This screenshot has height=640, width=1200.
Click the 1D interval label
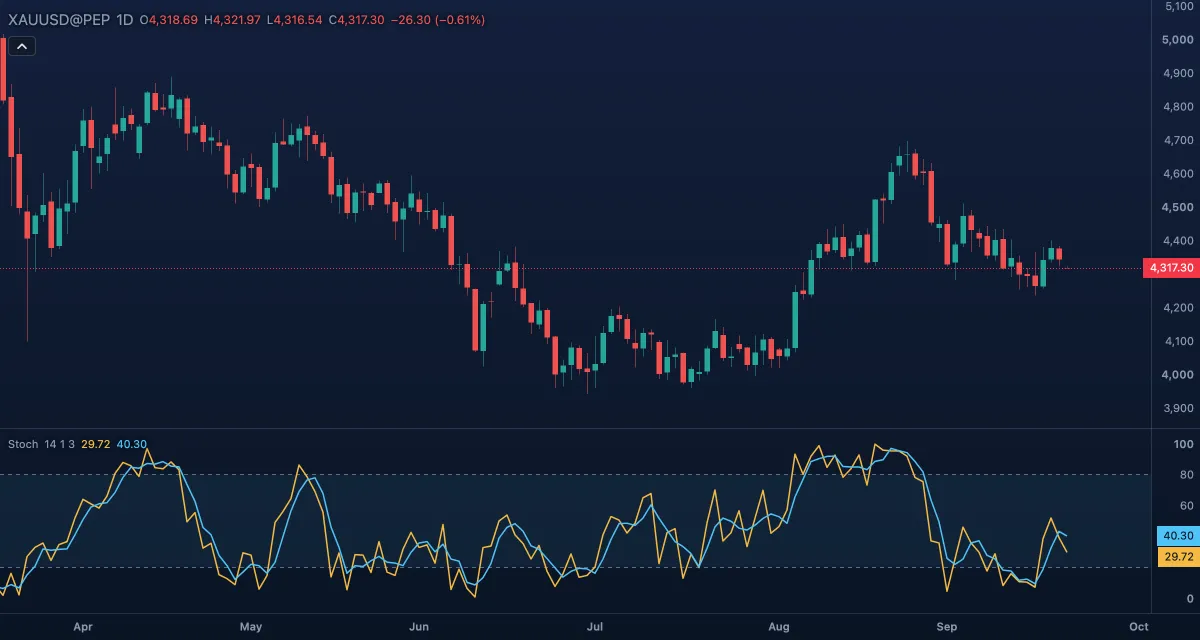pyautogui.click(x=126, y=20)
